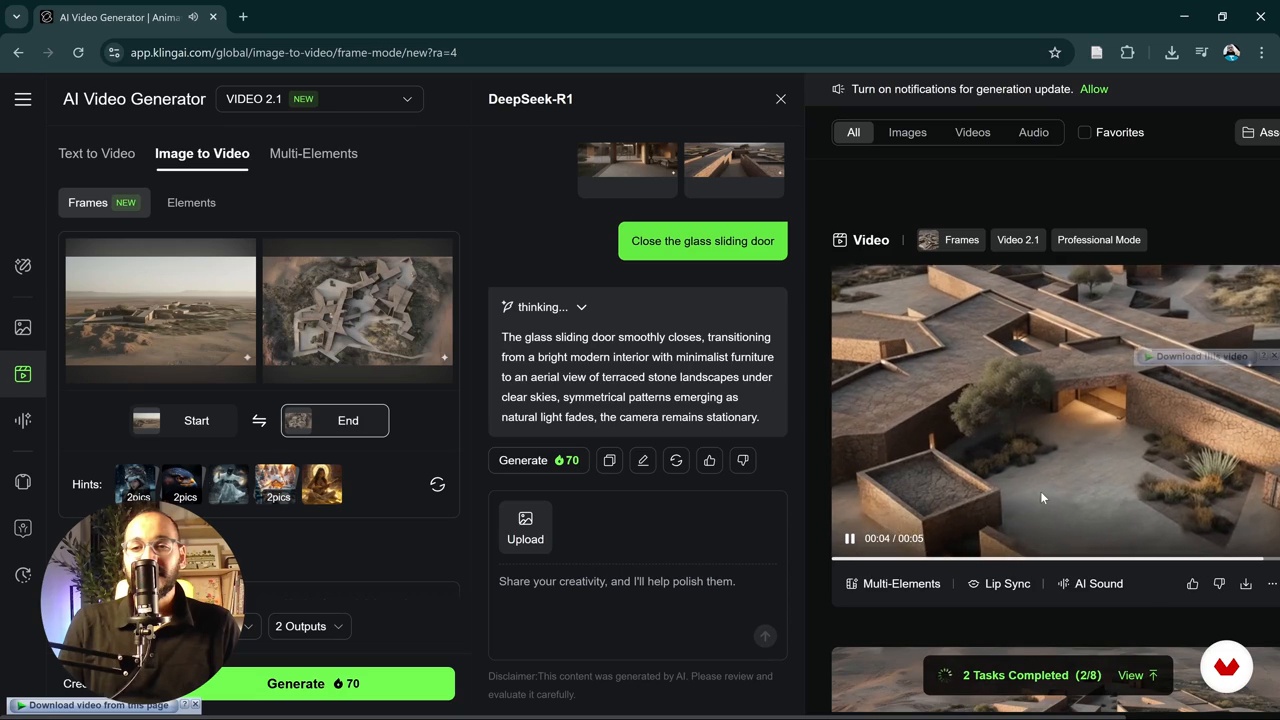This screenshot has height=720, width=1280.
Task: Open Lip Sync for this video
Action: 998,584
